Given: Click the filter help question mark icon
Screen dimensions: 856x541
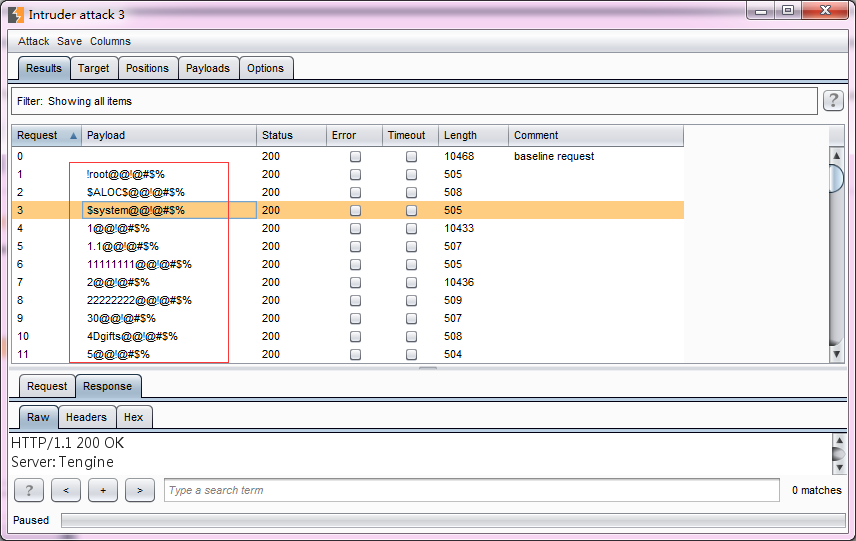Looking at the screenshot, I should [832, 101].
